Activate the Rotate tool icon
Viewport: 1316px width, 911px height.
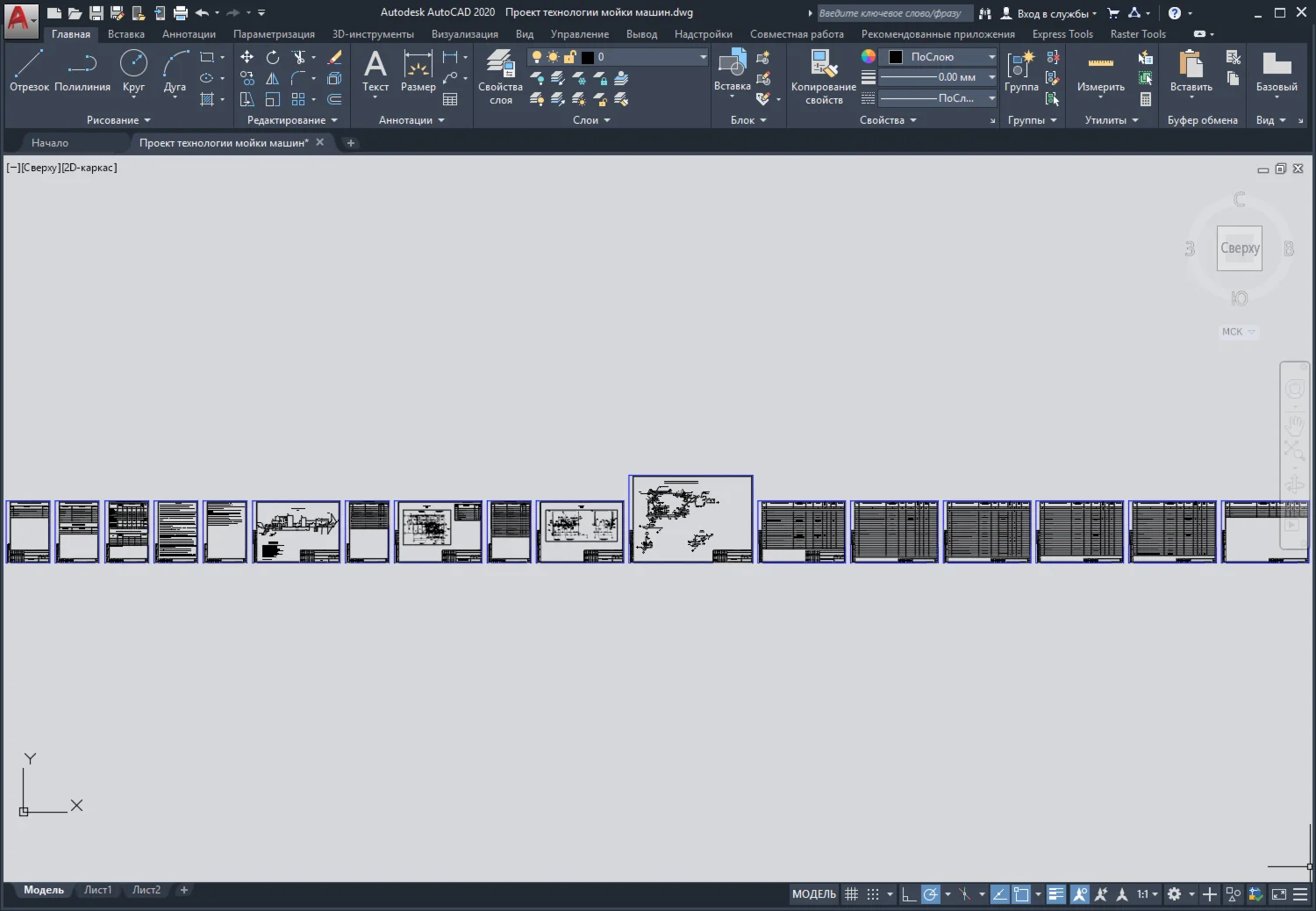(x=273, y=57)
